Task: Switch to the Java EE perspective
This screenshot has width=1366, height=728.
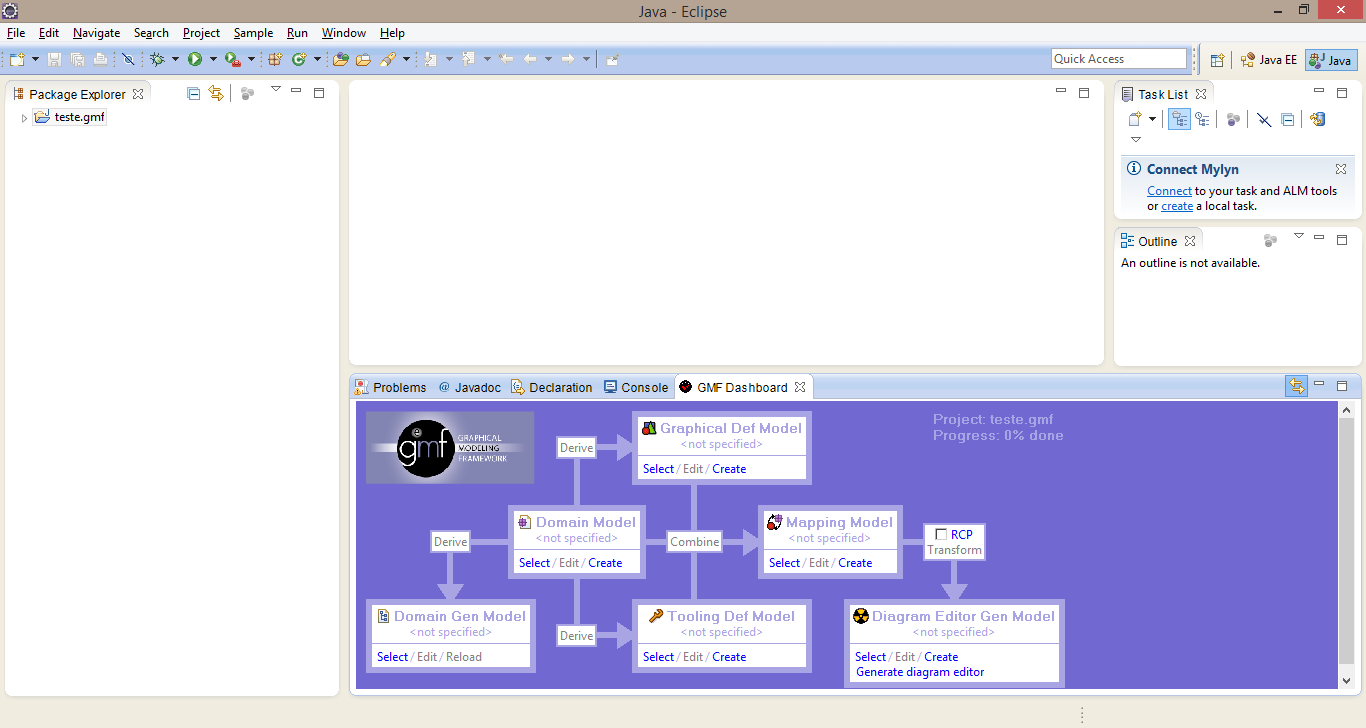Action: [x=1268, y=60]
